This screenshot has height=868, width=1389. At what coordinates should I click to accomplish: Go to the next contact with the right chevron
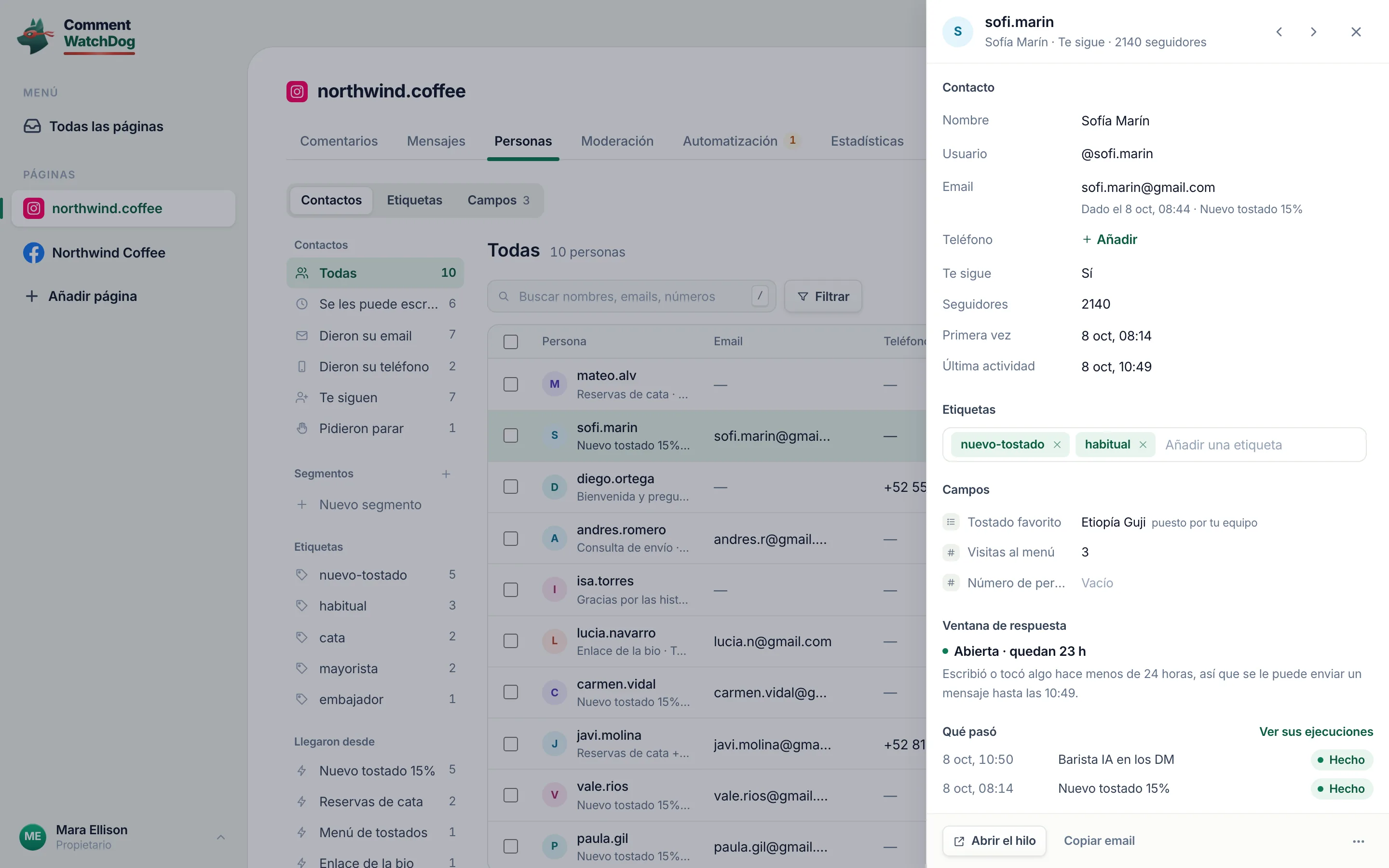click(1313, 31)
